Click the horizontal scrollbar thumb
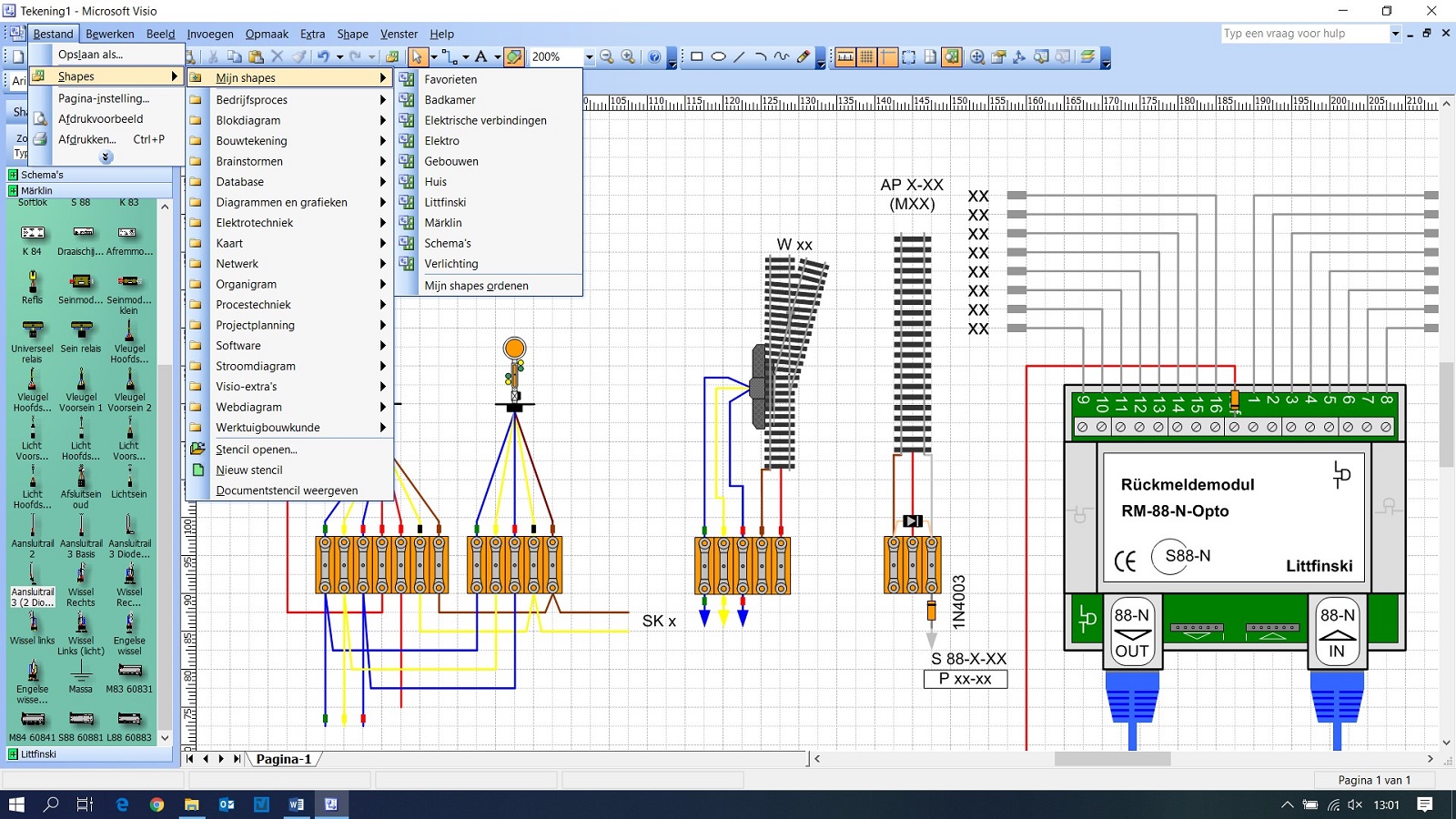Image resolution: width=1456 pixels, height=819 pixels. (1112, 759)
